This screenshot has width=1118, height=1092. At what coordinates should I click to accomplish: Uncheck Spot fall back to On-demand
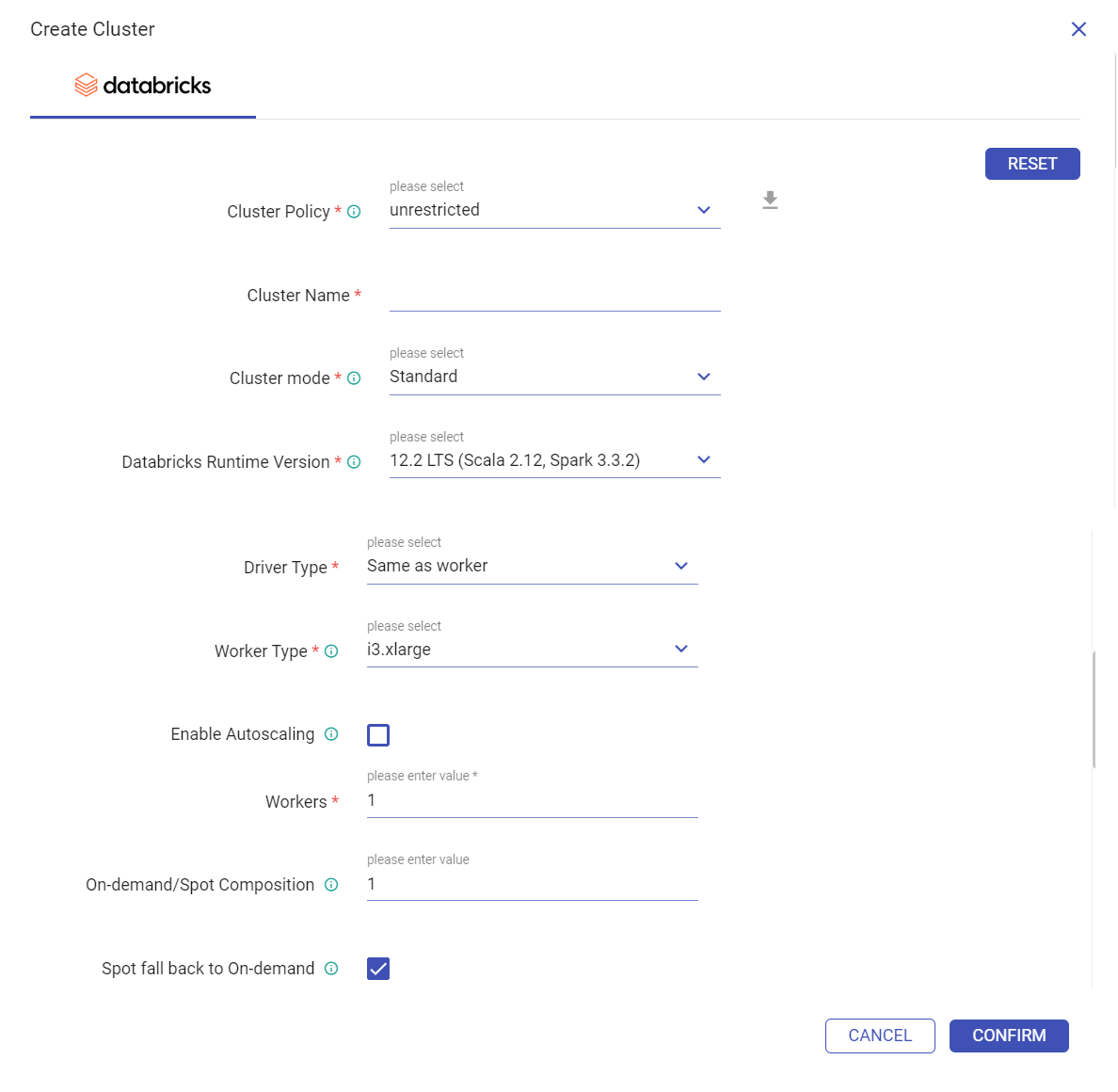click(x=378, y=969)
